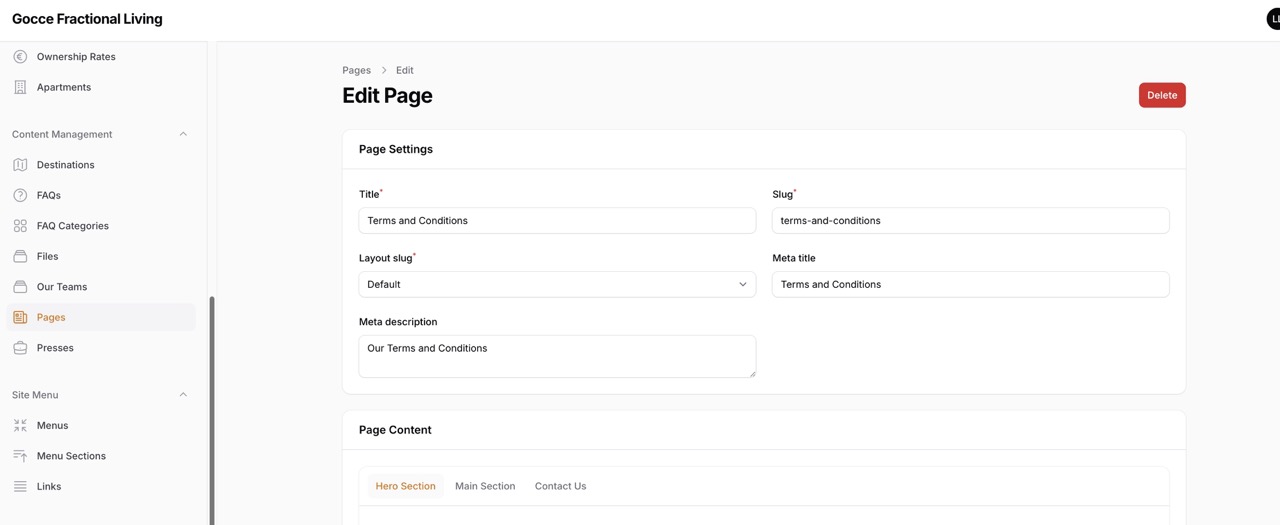Click the FAQ Categories grid icon
This screenshot has width=1280, height=525.
(x=20, y=226)
